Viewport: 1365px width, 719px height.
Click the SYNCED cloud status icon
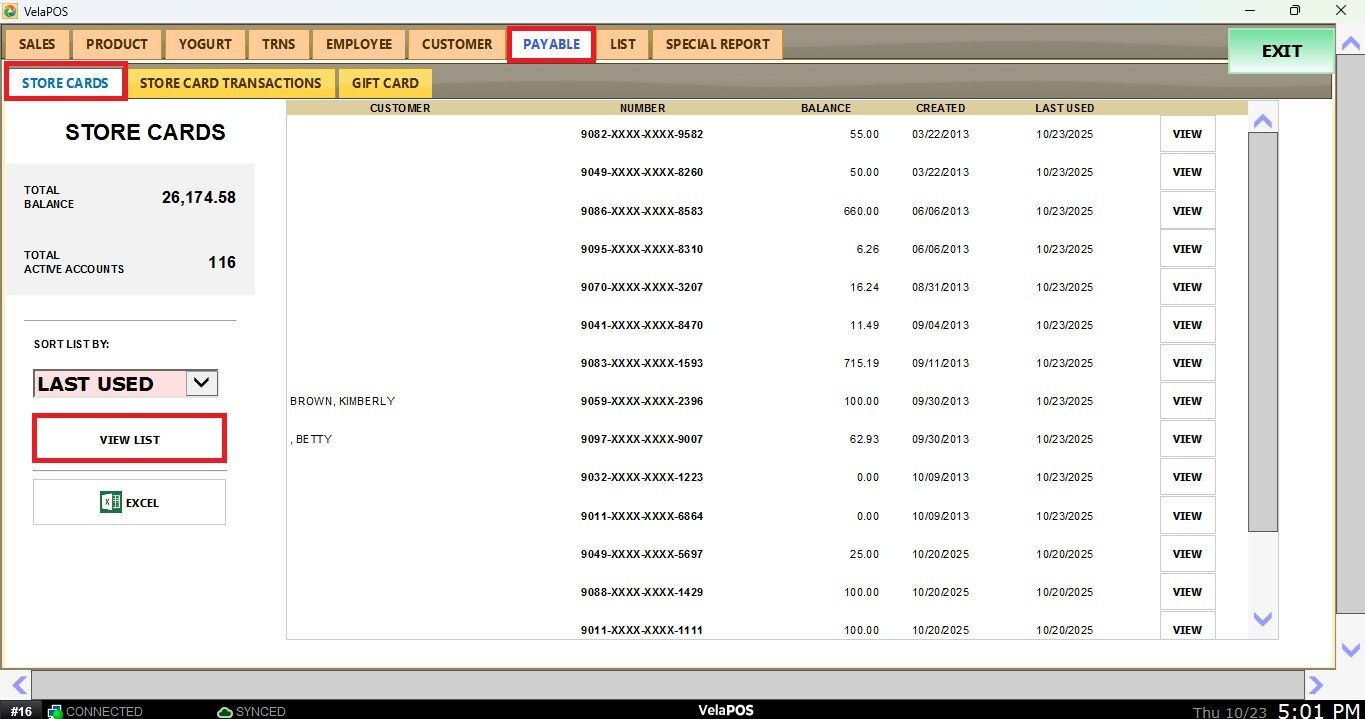pos(225,711)
